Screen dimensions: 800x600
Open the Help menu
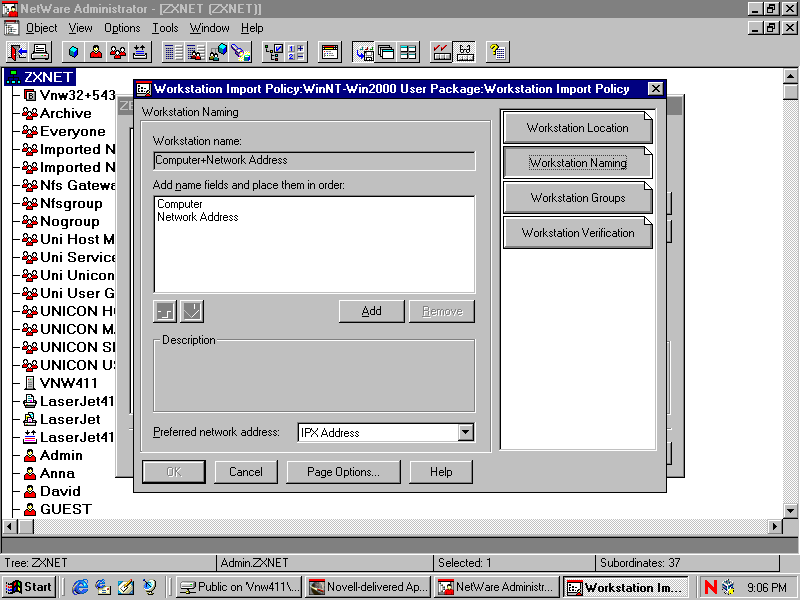coord(252,28)
